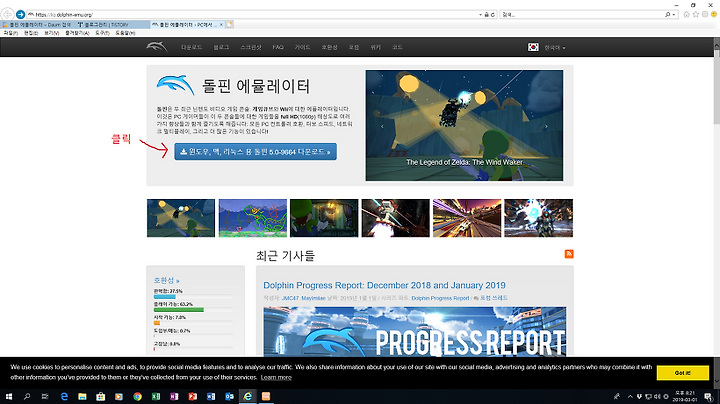Viewport: 720px width, 404px height.
Task: Select the Luigi's Mansion screenshot thumbnail
Action: tap(324, 218)
